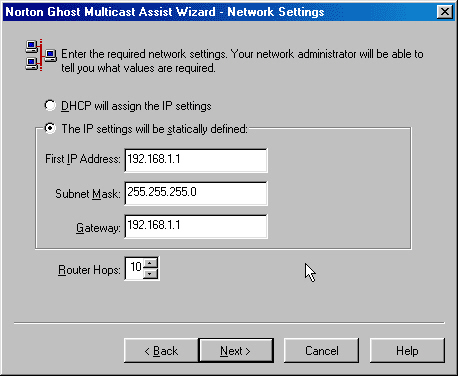The image size is (458, 376).
Task: Decrease Router Hops with down arrow
Action: tap(151, 274)
